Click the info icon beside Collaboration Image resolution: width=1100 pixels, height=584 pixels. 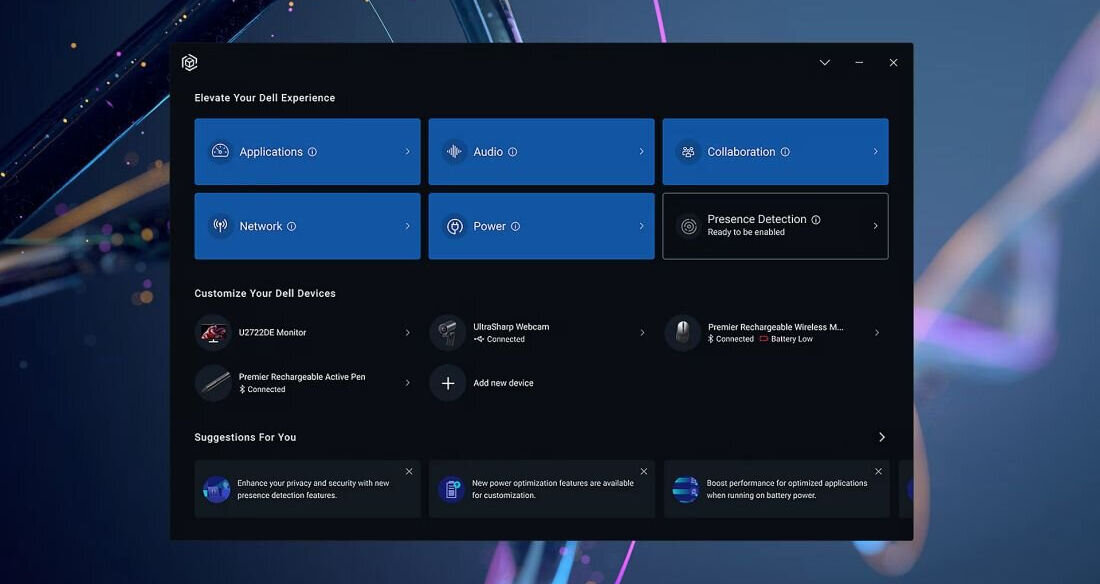click(x=785, y=152)
